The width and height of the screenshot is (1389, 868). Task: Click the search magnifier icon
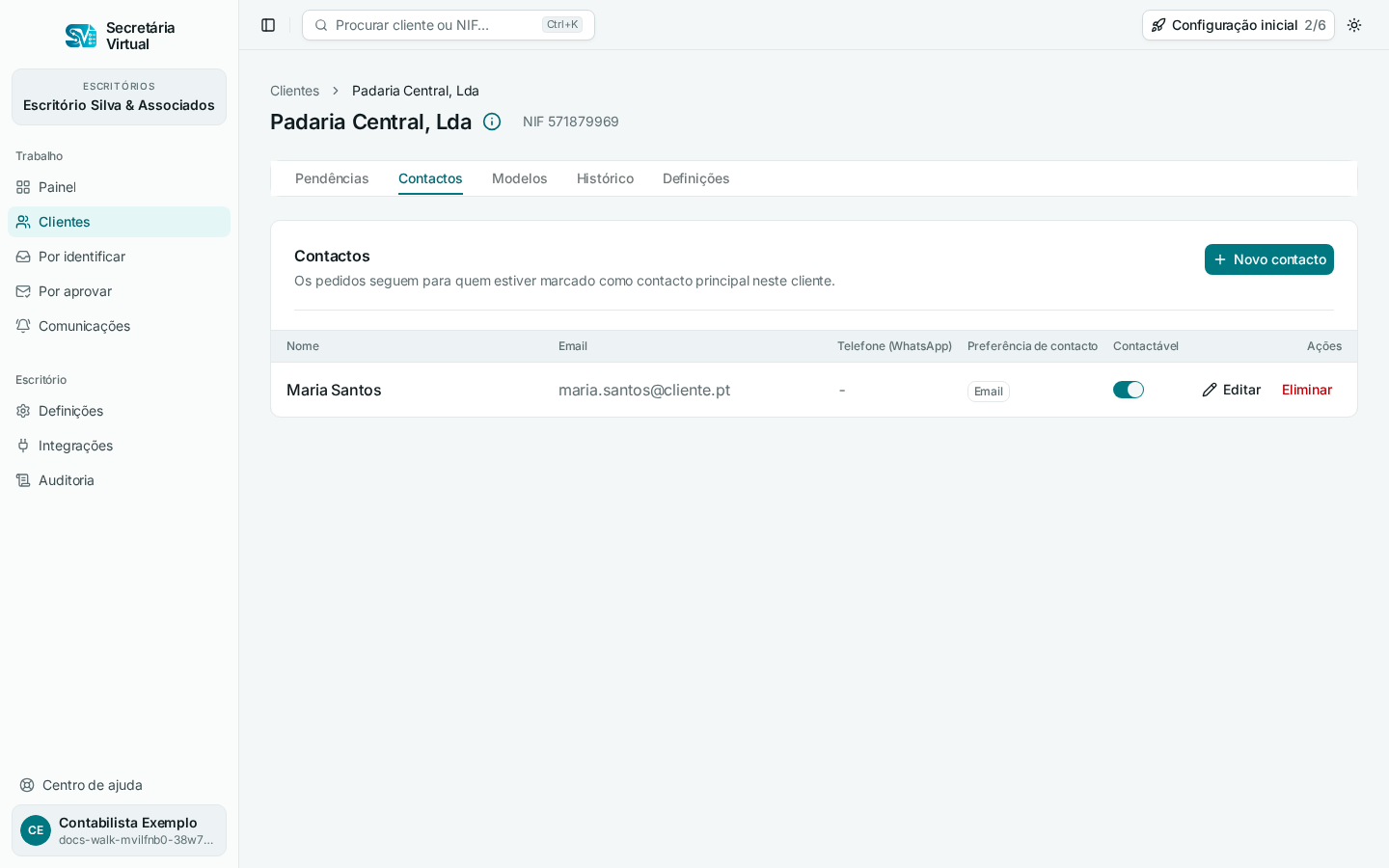tap(321, 25)
